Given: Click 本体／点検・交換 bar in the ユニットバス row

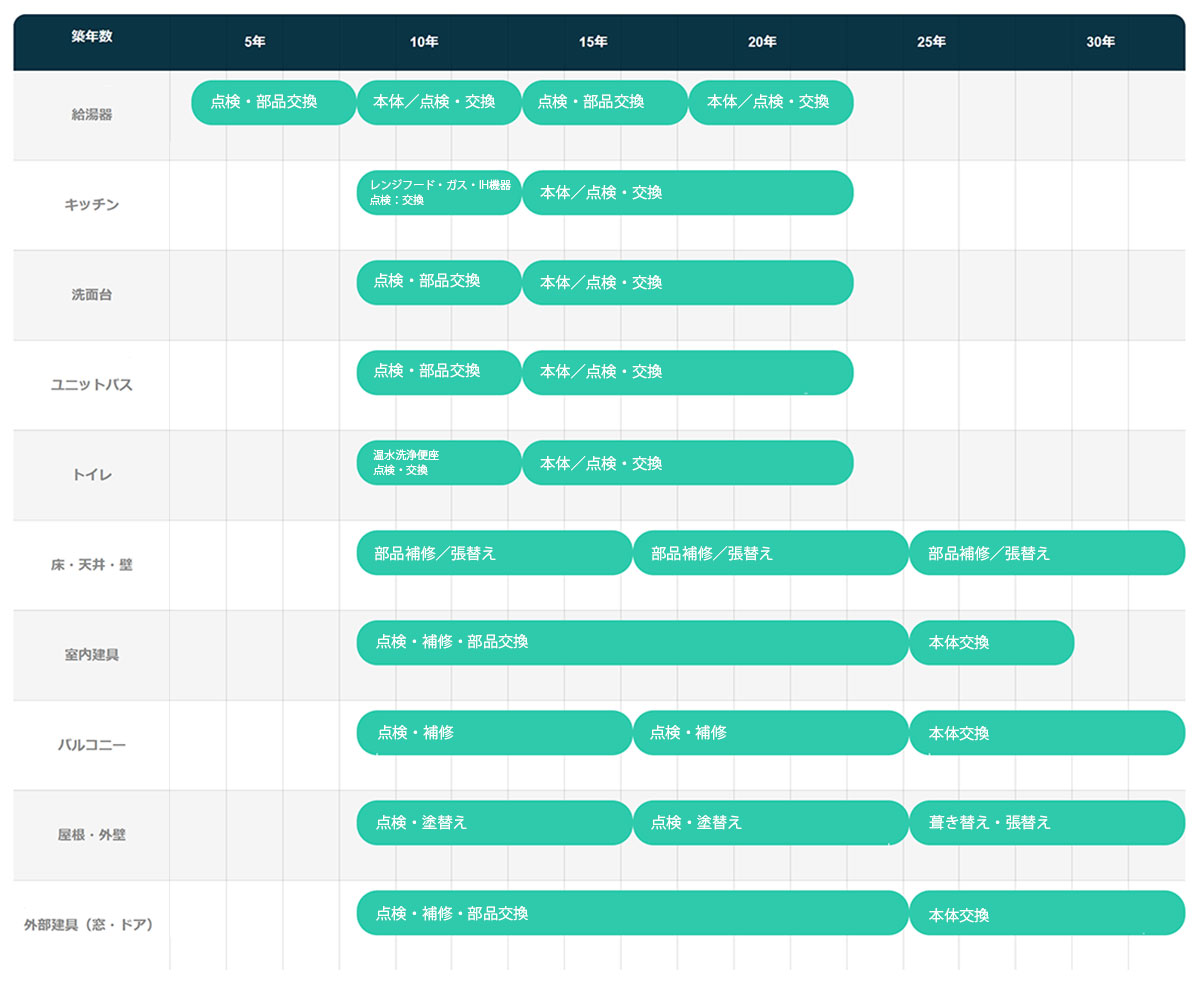Looking at the screenshot, I should (687, 372).
